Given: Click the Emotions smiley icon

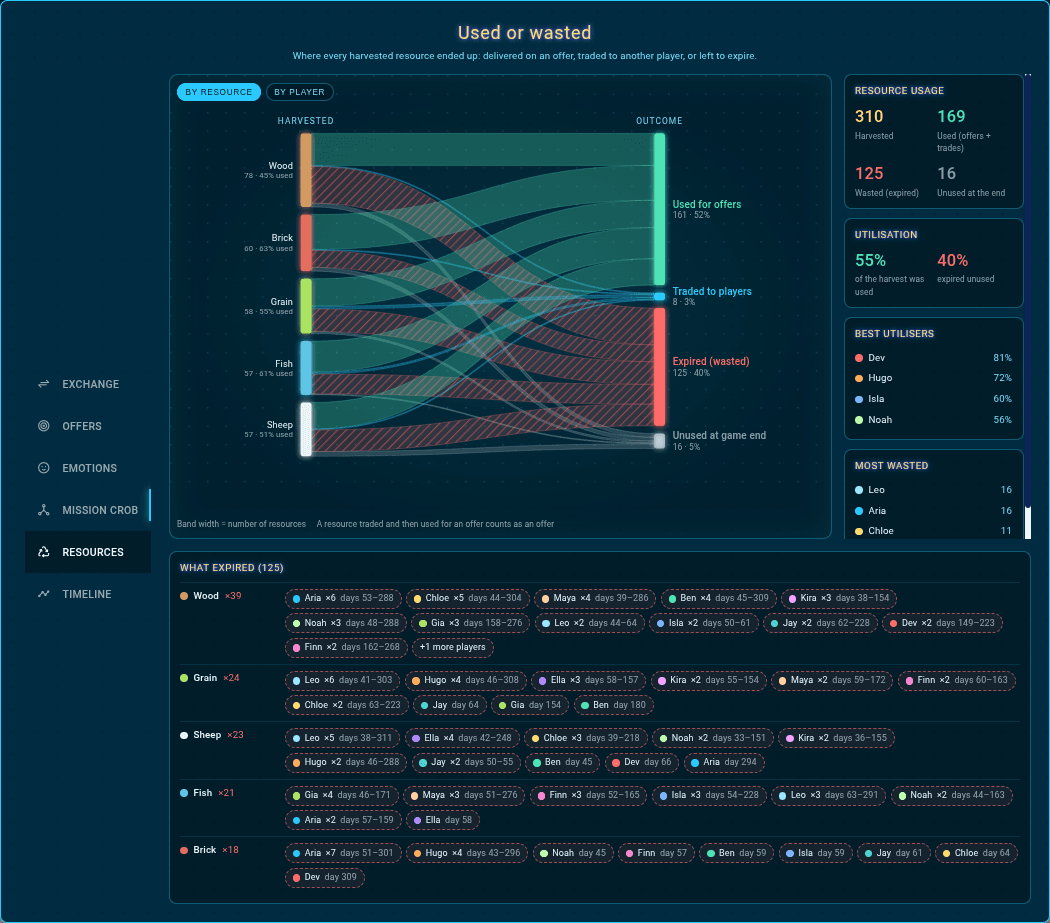Looking at the screenshot, I should pos(44,468).
